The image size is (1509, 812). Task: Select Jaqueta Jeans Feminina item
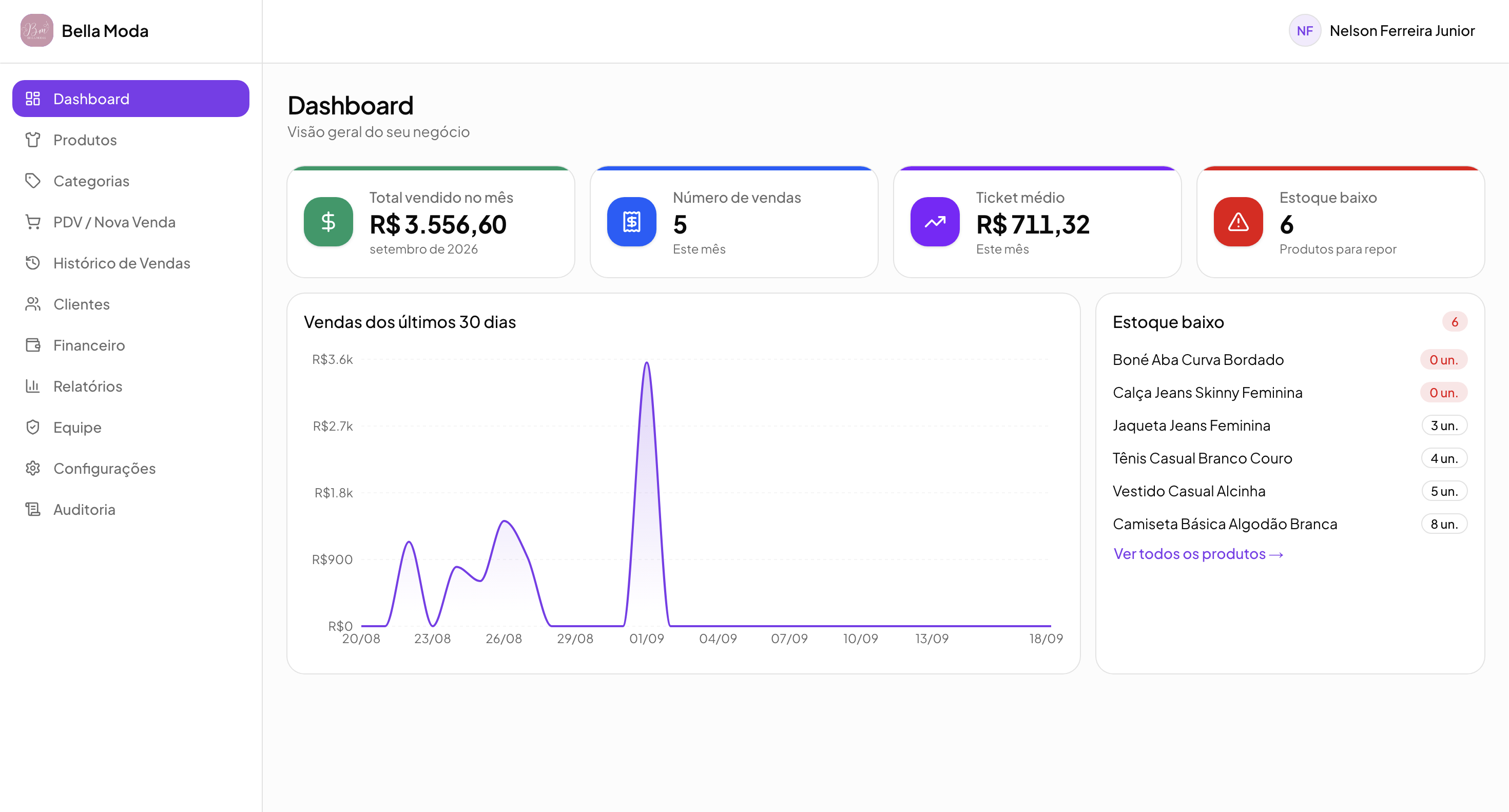[1290, 425]
